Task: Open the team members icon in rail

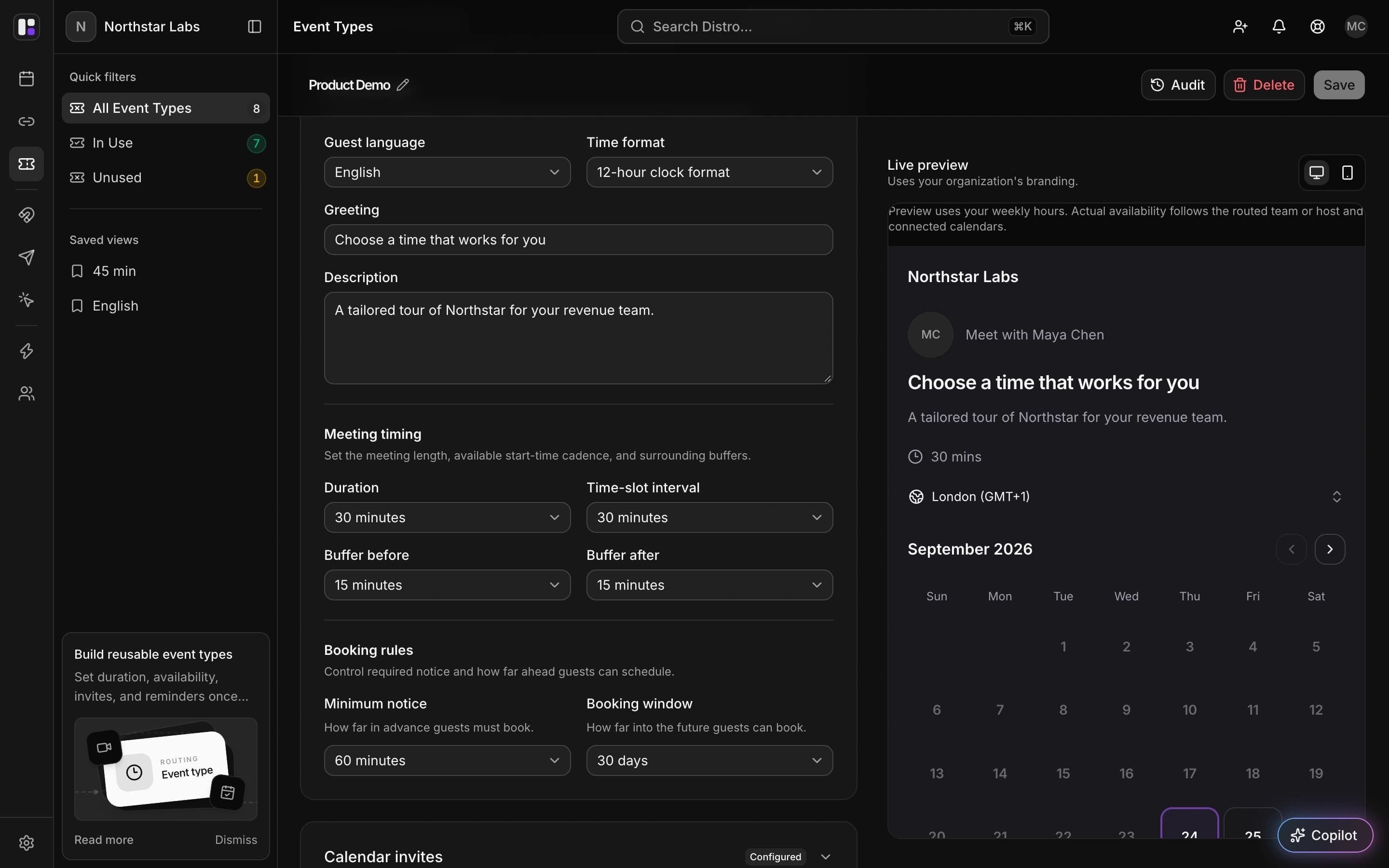Action: click(x=27, y=393)
